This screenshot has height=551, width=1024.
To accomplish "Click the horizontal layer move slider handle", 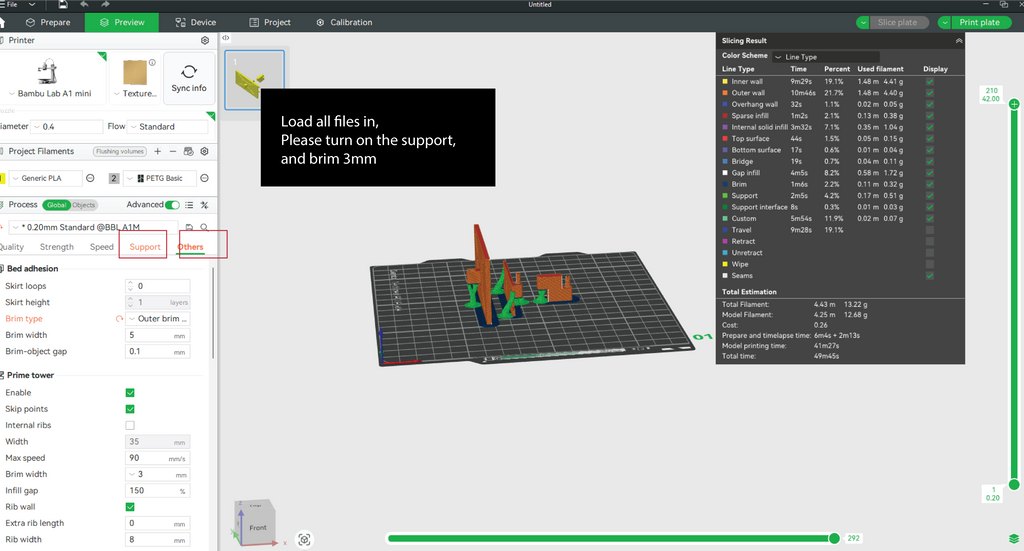I will tap(834, 539).
